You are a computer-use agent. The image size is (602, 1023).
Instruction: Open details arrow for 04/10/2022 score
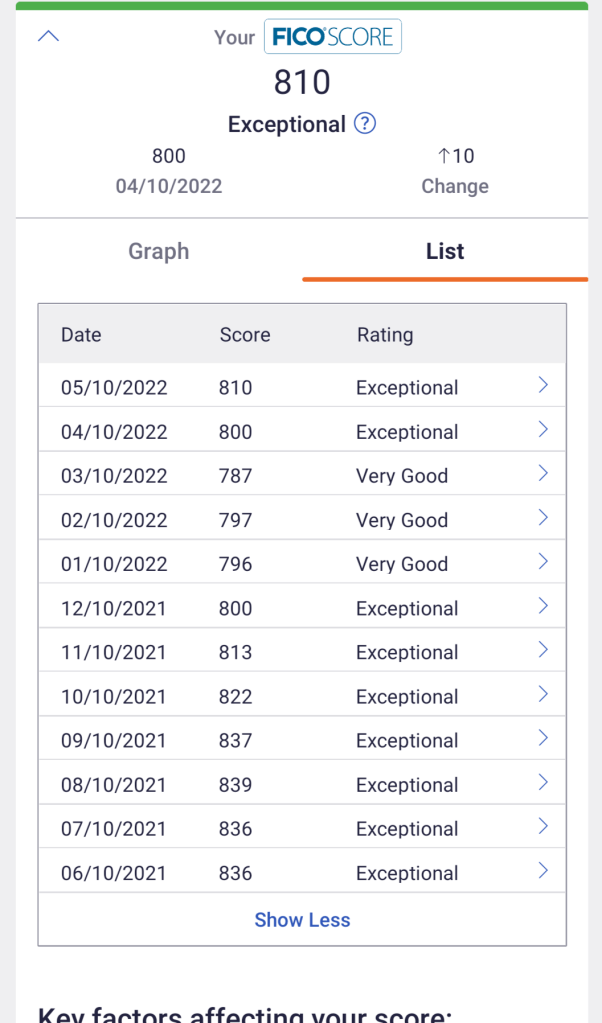(x=543, y=430)
